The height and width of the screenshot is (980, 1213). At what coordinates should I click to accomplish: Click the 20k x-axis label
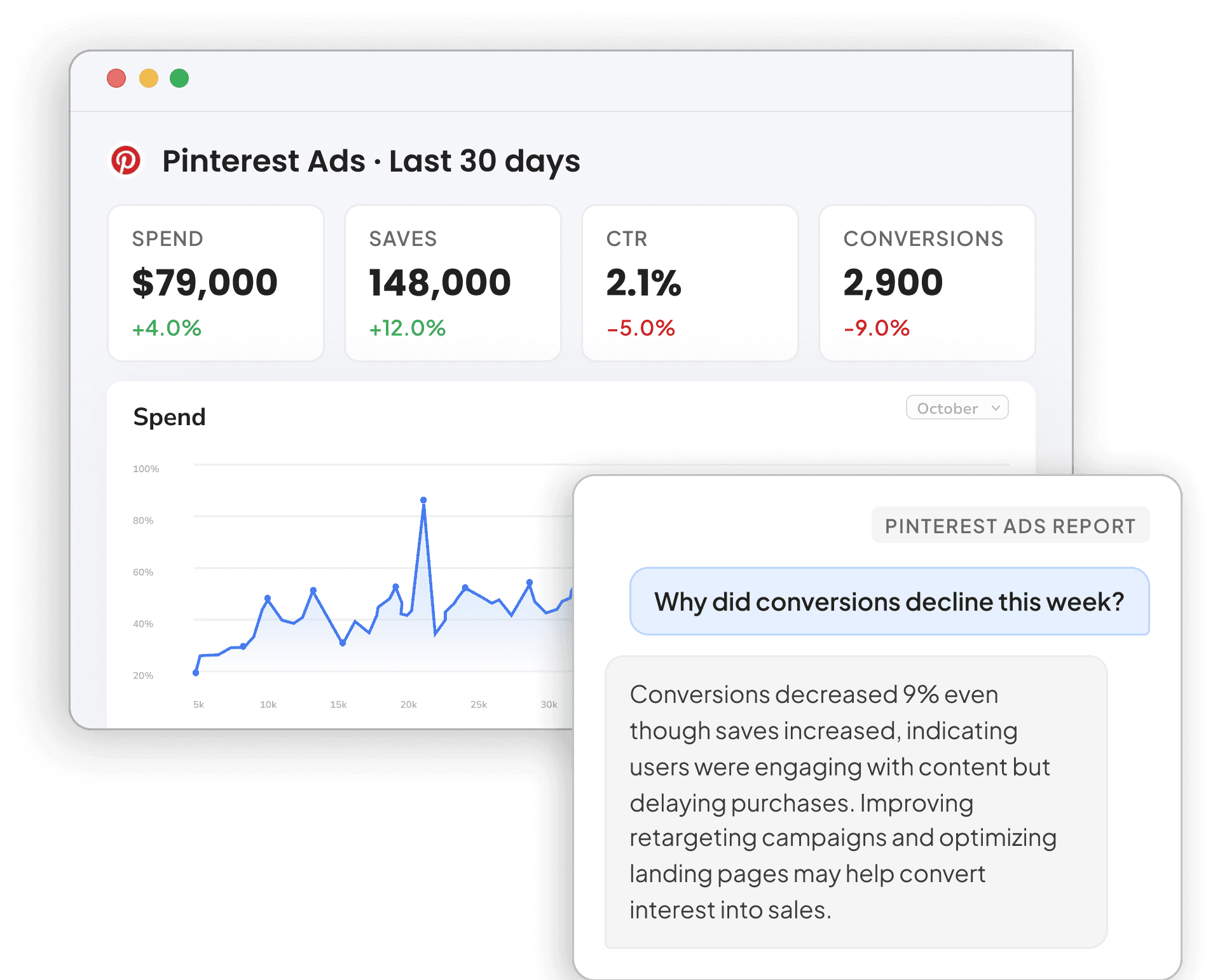click(x=408, y=704)
